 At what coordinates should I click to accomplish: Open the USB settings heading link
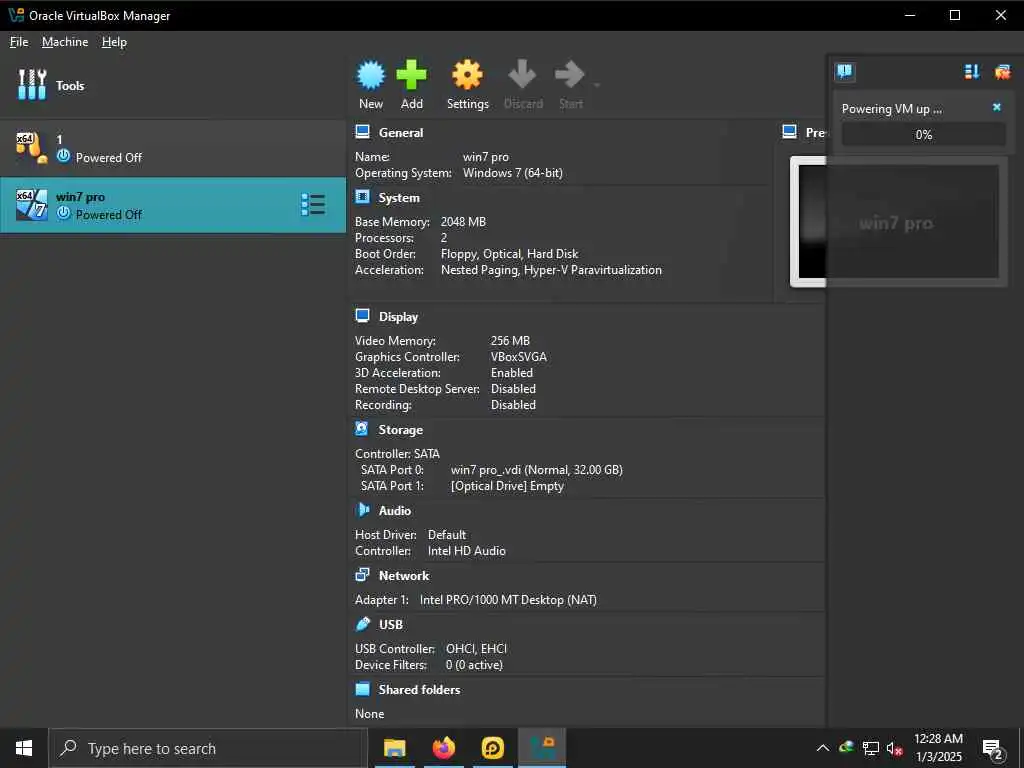391,624
